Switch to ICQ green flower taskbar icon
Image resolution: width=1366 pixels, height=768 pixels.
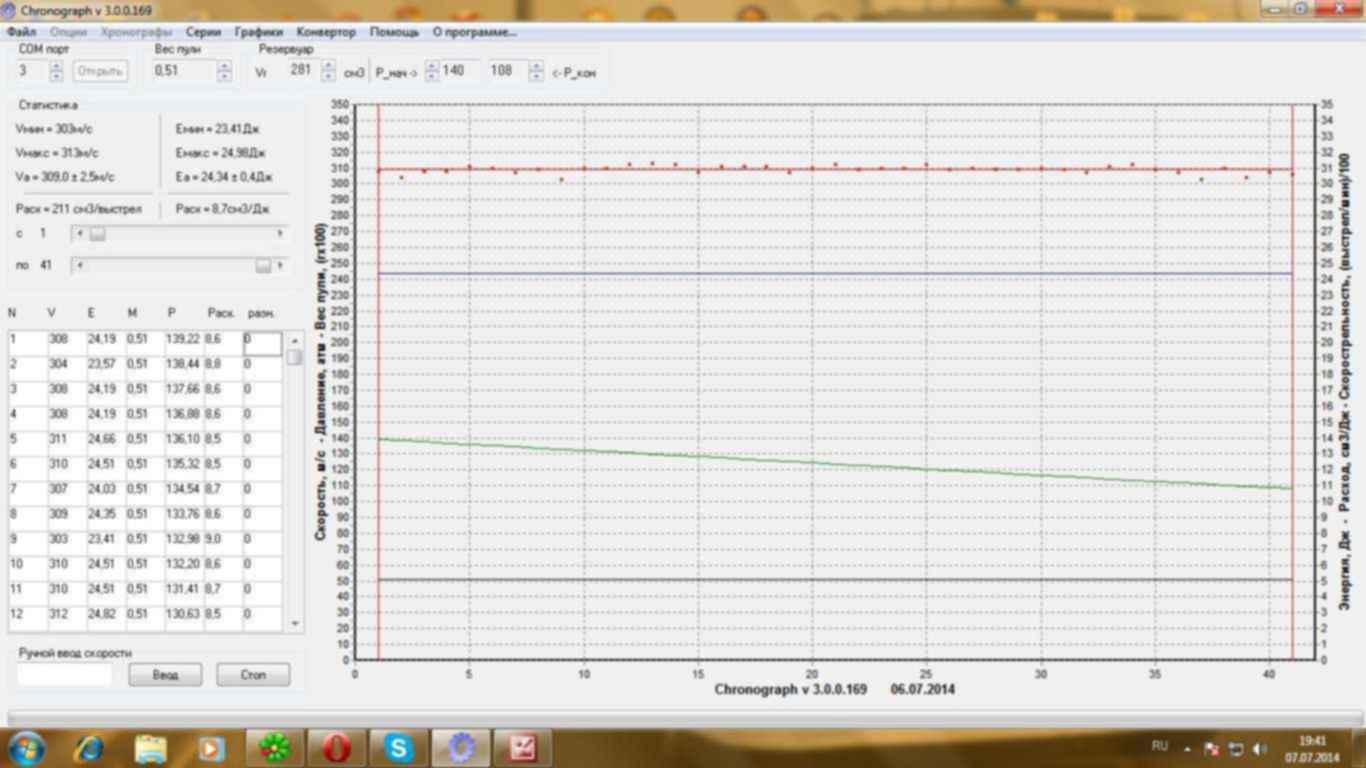click(274, 747)
